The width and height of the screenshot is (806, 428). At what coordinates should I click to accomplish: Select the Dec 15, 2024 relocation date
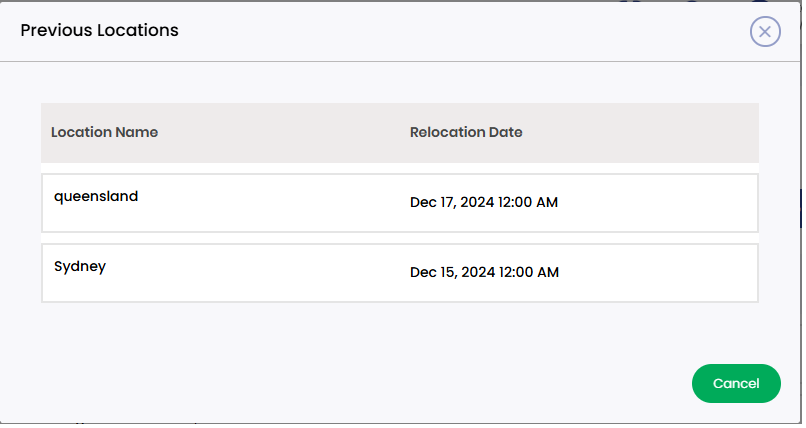(x=486, y=273)
